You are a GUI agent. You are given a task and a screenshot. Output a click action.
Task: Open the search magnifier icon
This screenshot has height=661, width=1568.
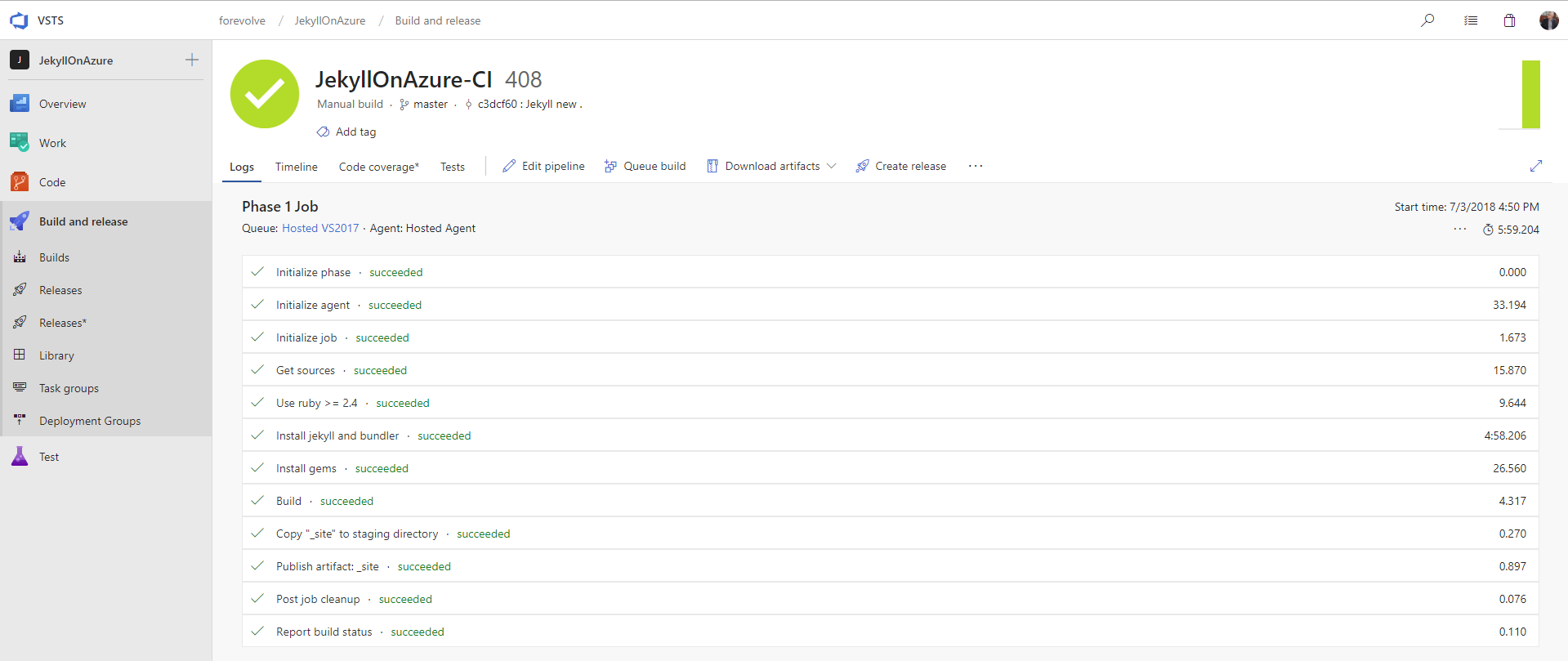point(1427,20)
